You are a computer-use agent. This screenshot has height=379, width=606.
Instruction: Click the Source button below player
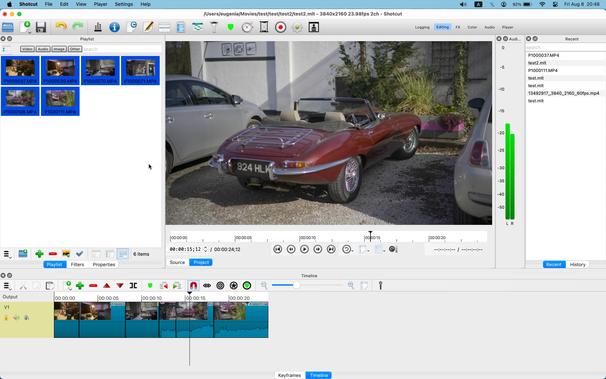pos(177,262)
